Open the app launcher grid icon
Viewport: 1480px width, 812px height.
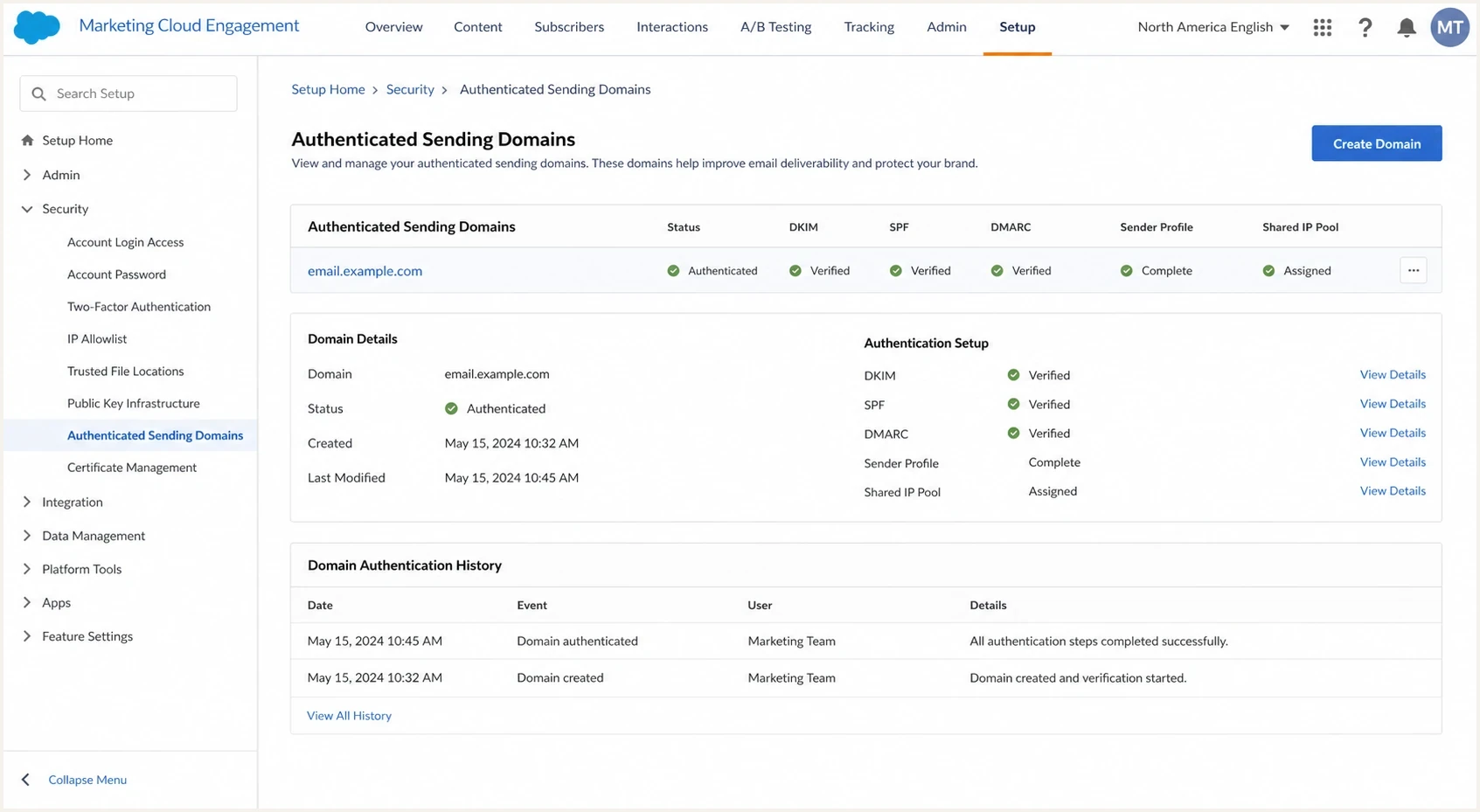click(1323, 27)
